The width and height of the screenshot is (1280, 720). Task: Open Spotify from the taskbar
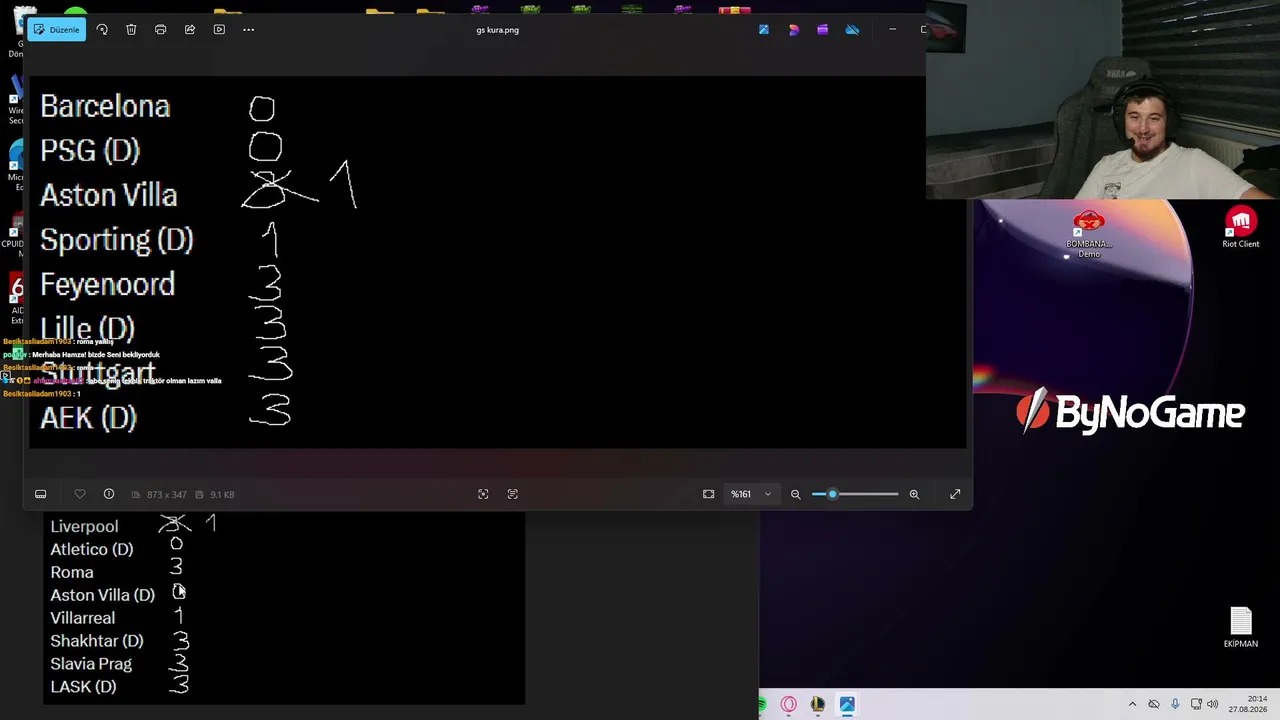pyautogui.click(x=762, y=705)
